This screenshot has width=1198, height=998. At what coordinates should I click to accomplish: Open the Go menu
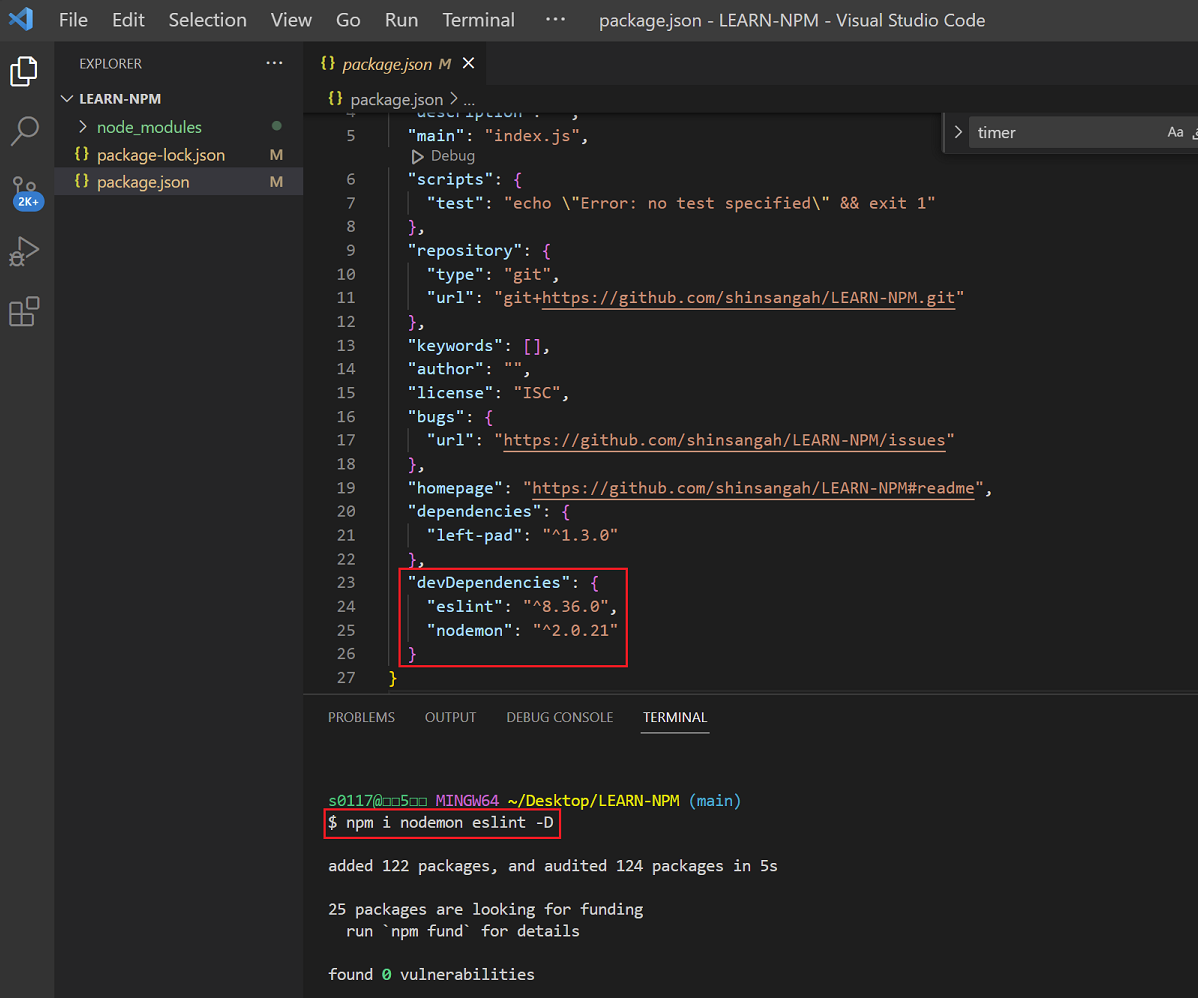(348, 20)
